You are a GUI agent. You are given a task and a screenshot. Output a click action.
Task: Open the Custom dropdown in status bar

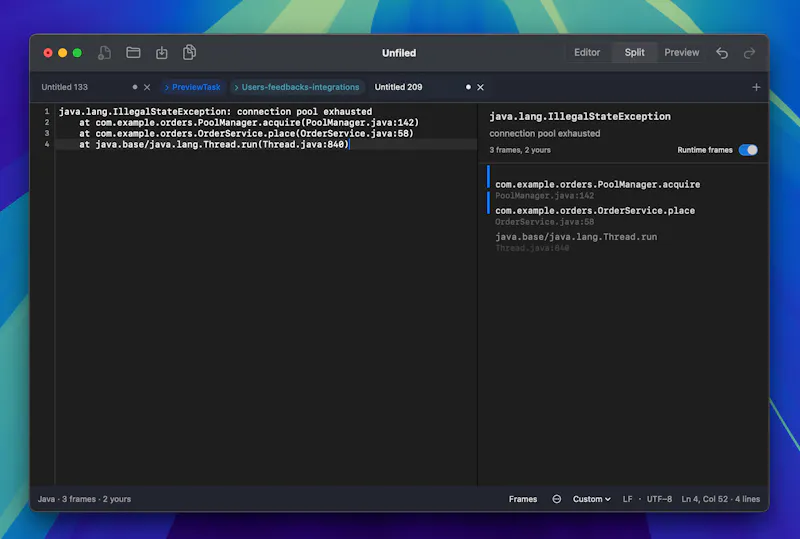pos(591,499)
